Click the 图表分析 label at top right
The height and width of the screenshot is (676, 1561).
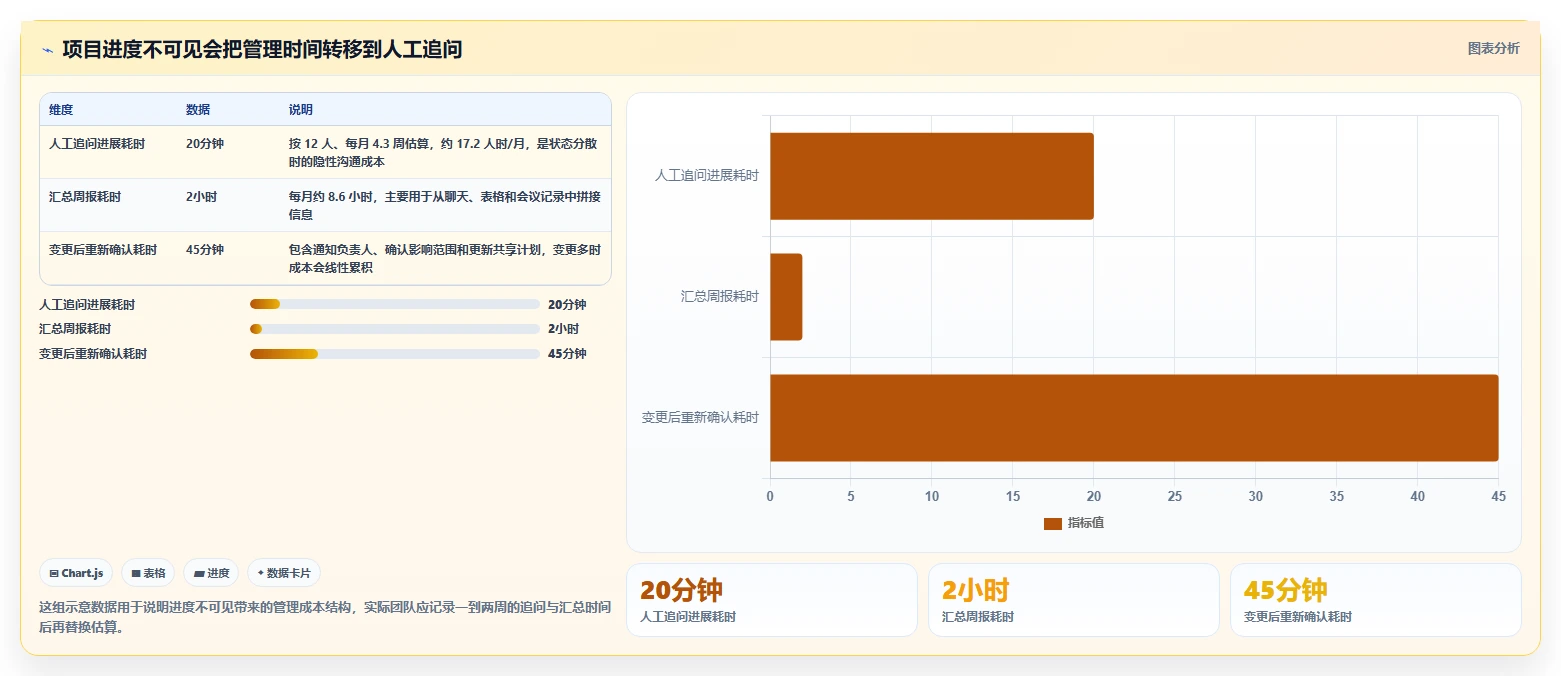pos(1493,48)
